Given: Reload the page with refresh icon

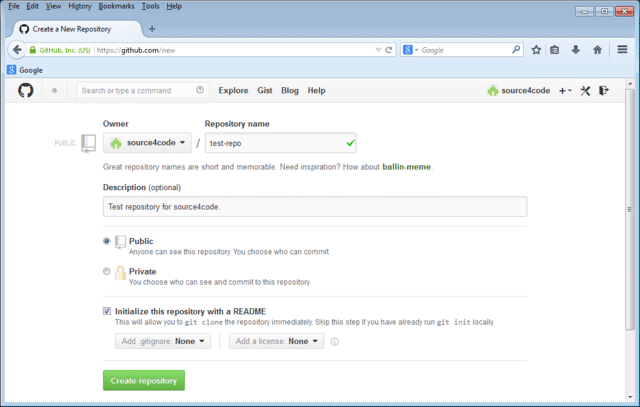Looking at the screenshot, I should click(x=389, y=50).
